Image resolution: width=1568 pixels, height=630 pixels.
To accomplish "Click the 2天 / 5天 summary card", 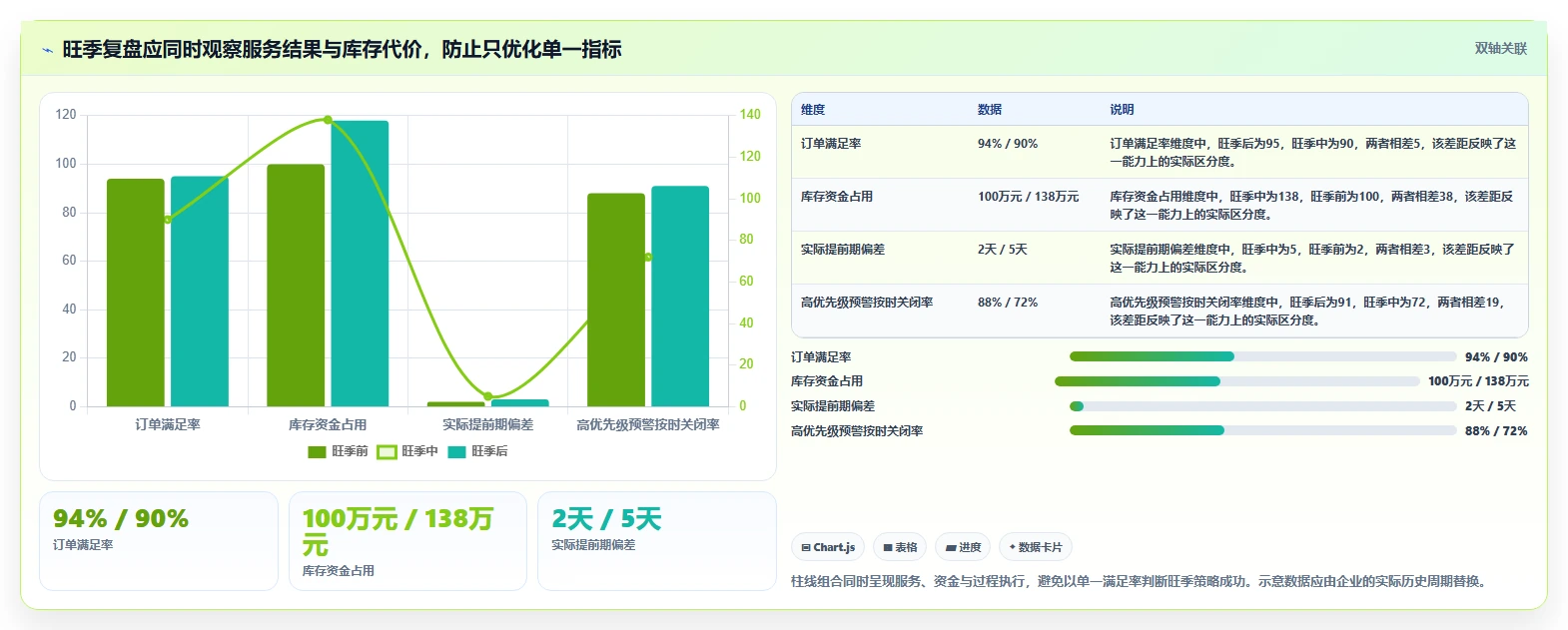I will (657, 541).
